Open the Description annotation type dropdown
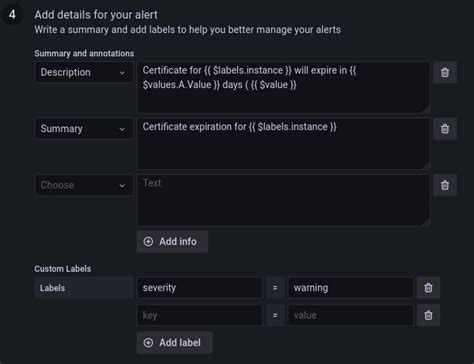The width and height of the screenshot is (474, 364). (84, 72)
